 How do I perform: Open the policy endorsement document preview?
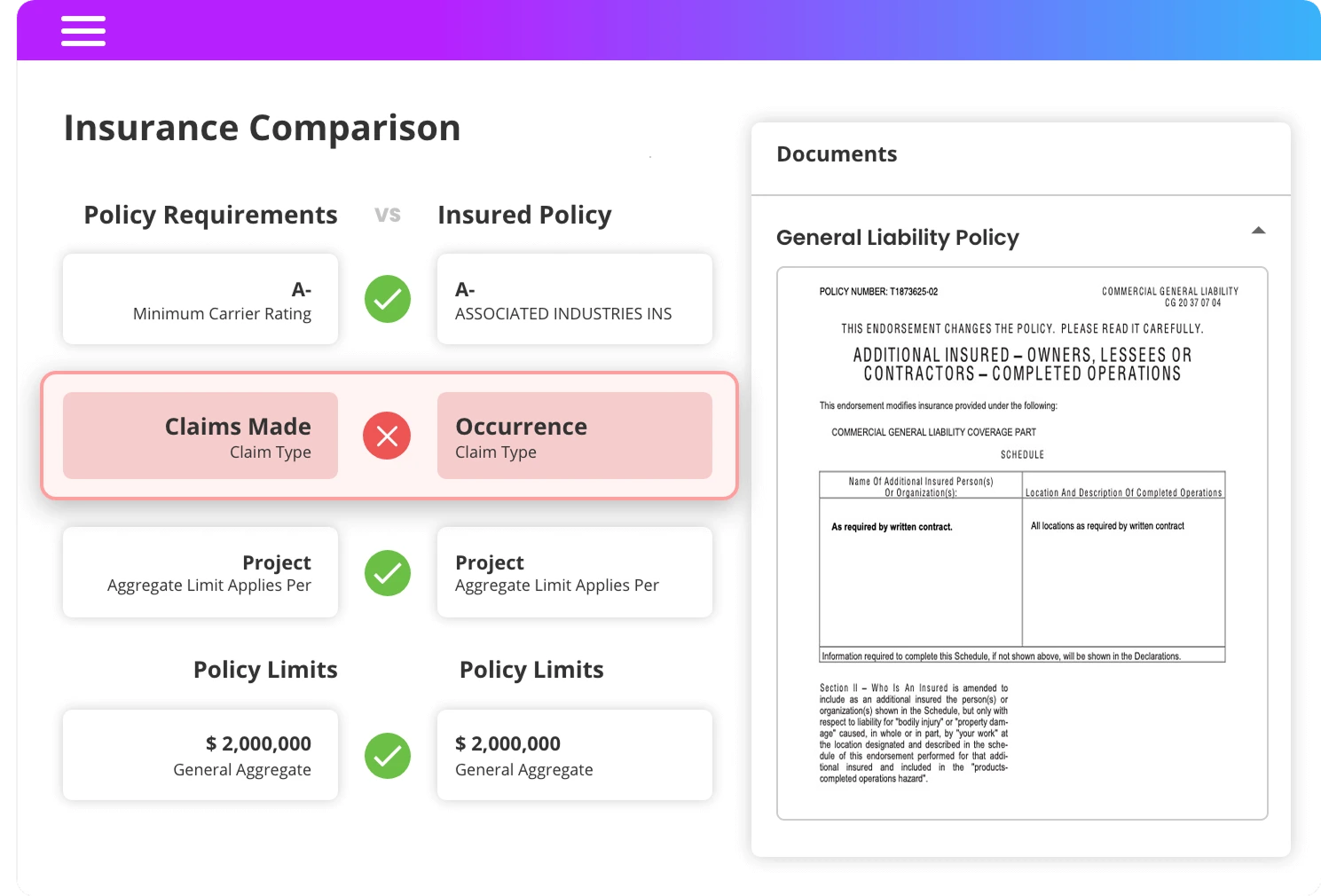coord(1022,543)
